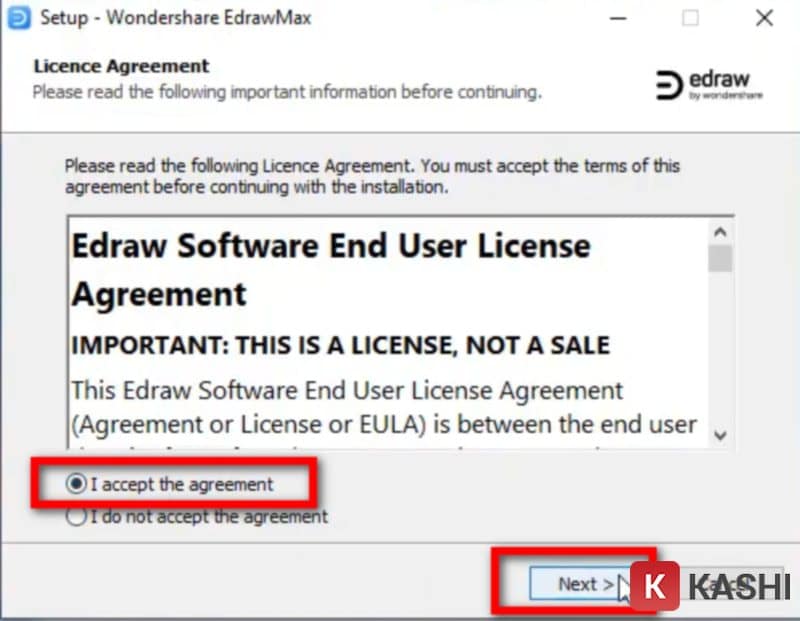Viewport: 800px width, 621px height.
Task: Click the license scrollbar thumb
Action: pos(720,259)
